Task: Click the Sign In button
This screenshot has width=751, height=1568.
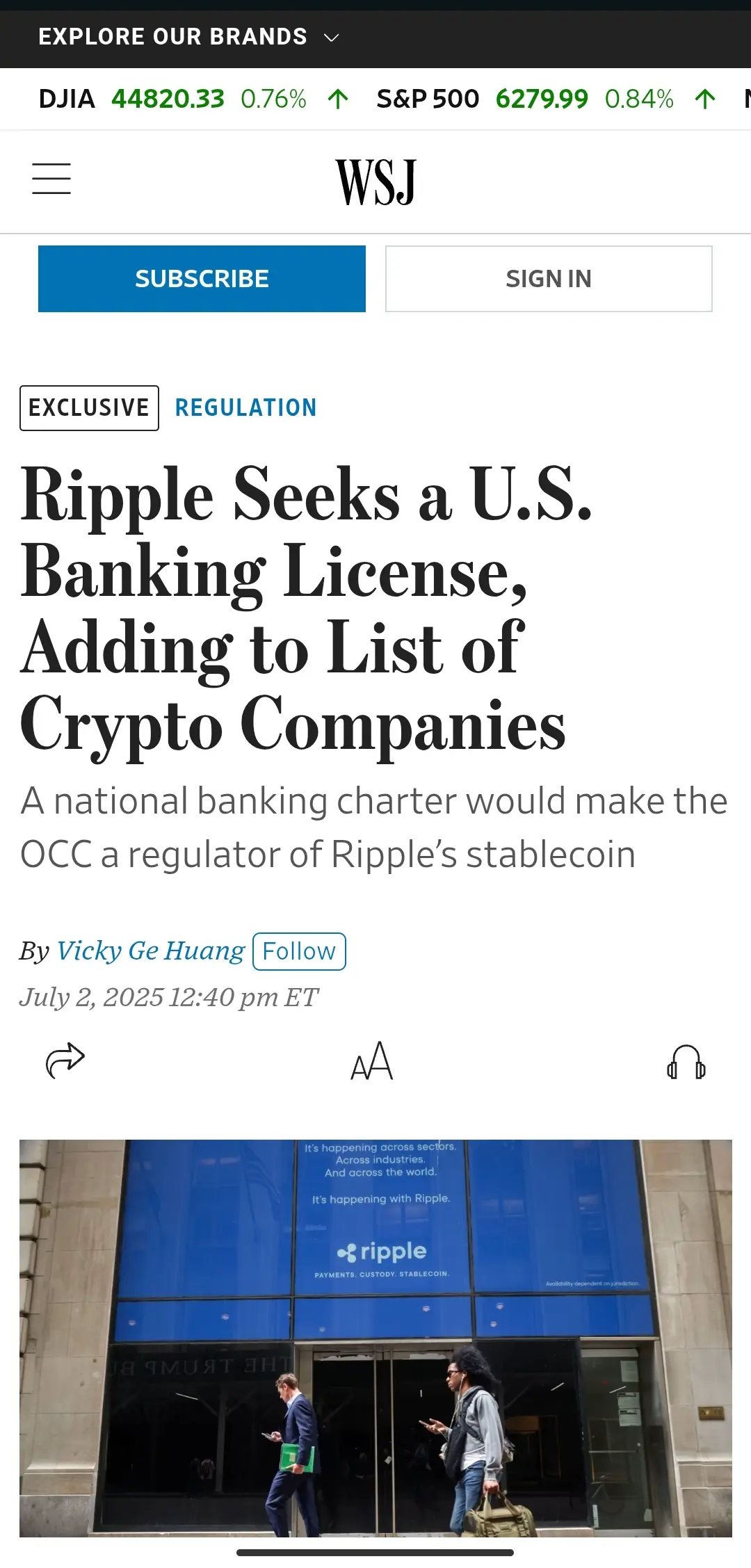Action: pyautogui.click(x=549, y=279)
